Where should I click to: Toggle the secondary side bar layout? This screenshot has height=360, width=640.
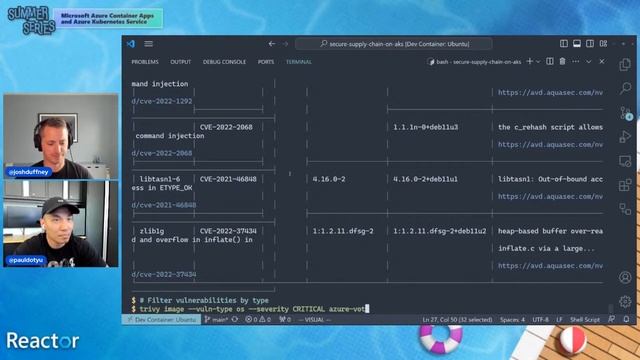click(x=590, y=44)
